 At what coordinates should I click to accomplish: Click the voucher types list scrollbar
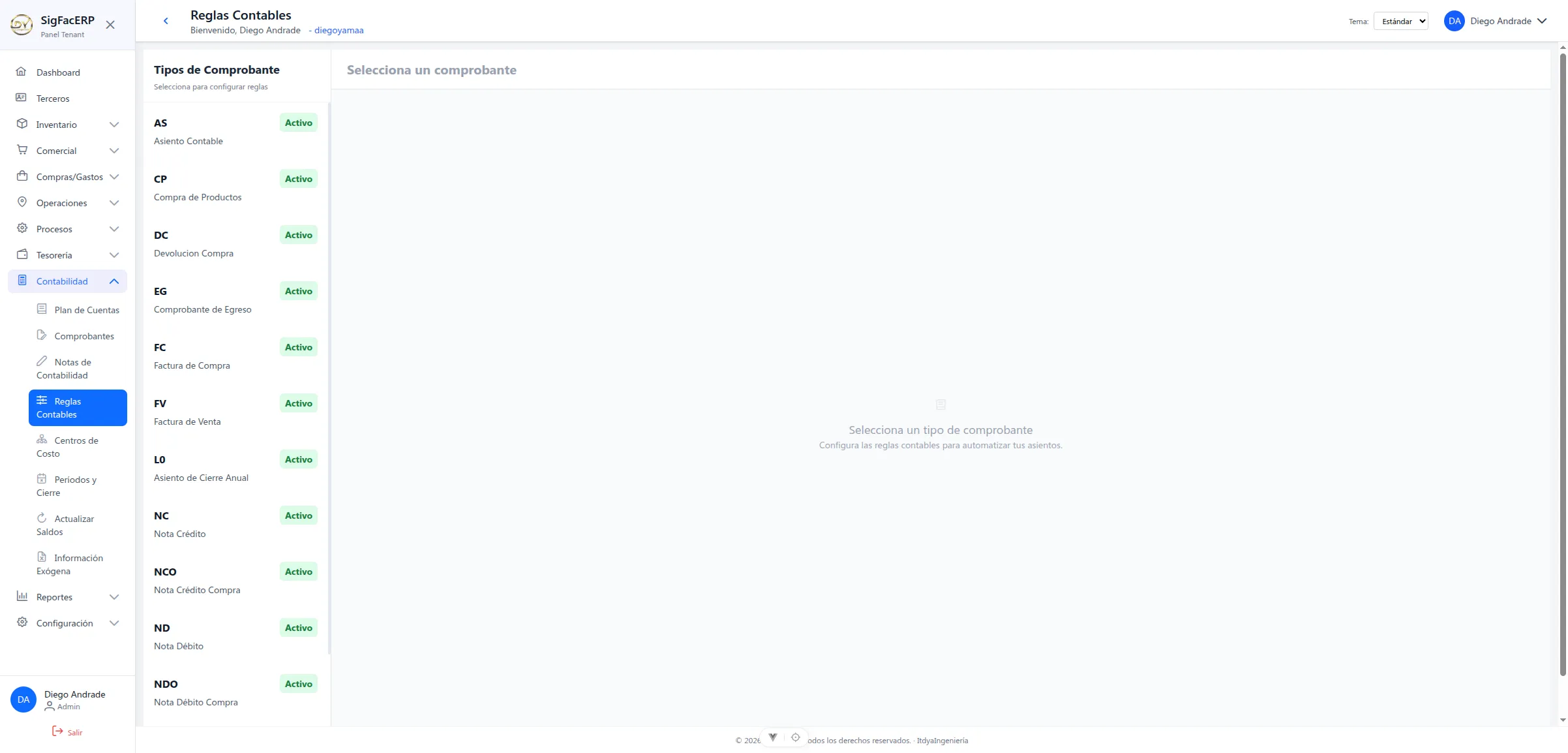329,378
